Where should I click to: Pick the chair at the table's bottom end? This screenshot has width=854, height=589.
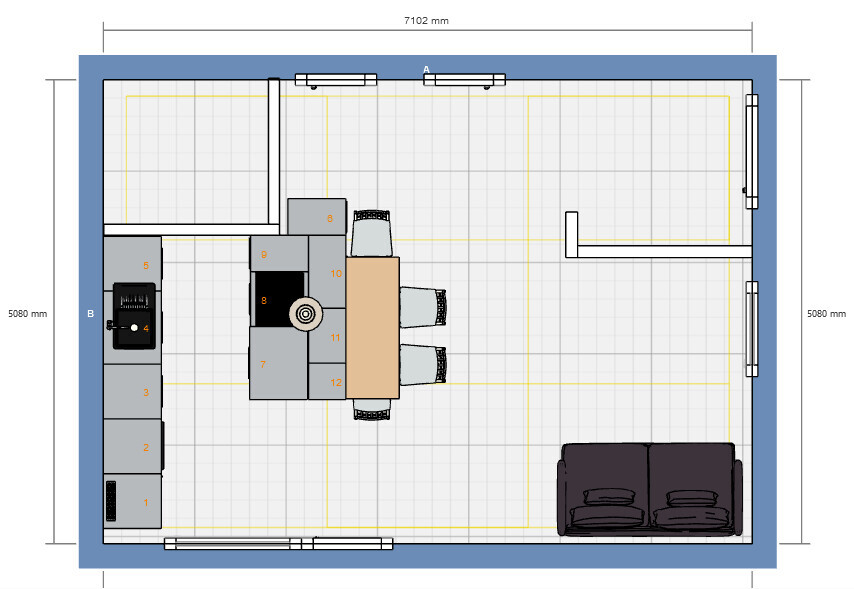[x=371, y=410]
